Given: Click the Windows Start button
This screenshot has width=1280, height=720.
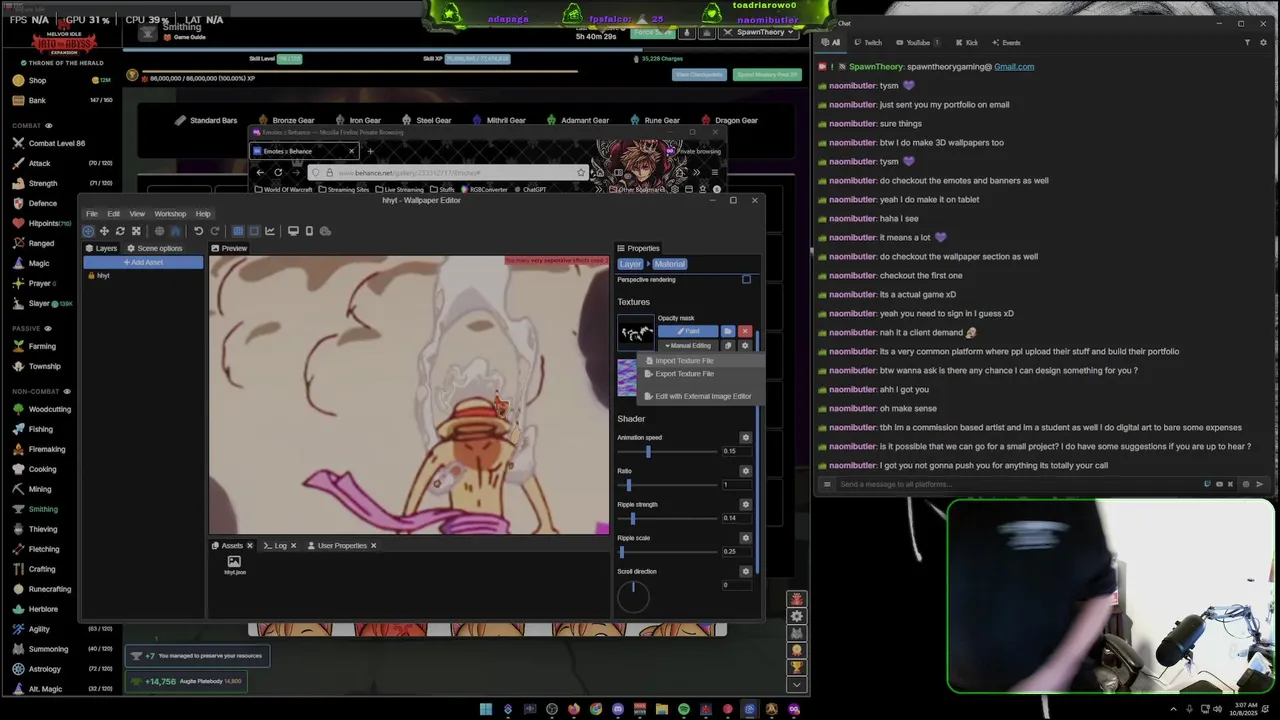Looking at the screenshot, I should pos(486,709).
